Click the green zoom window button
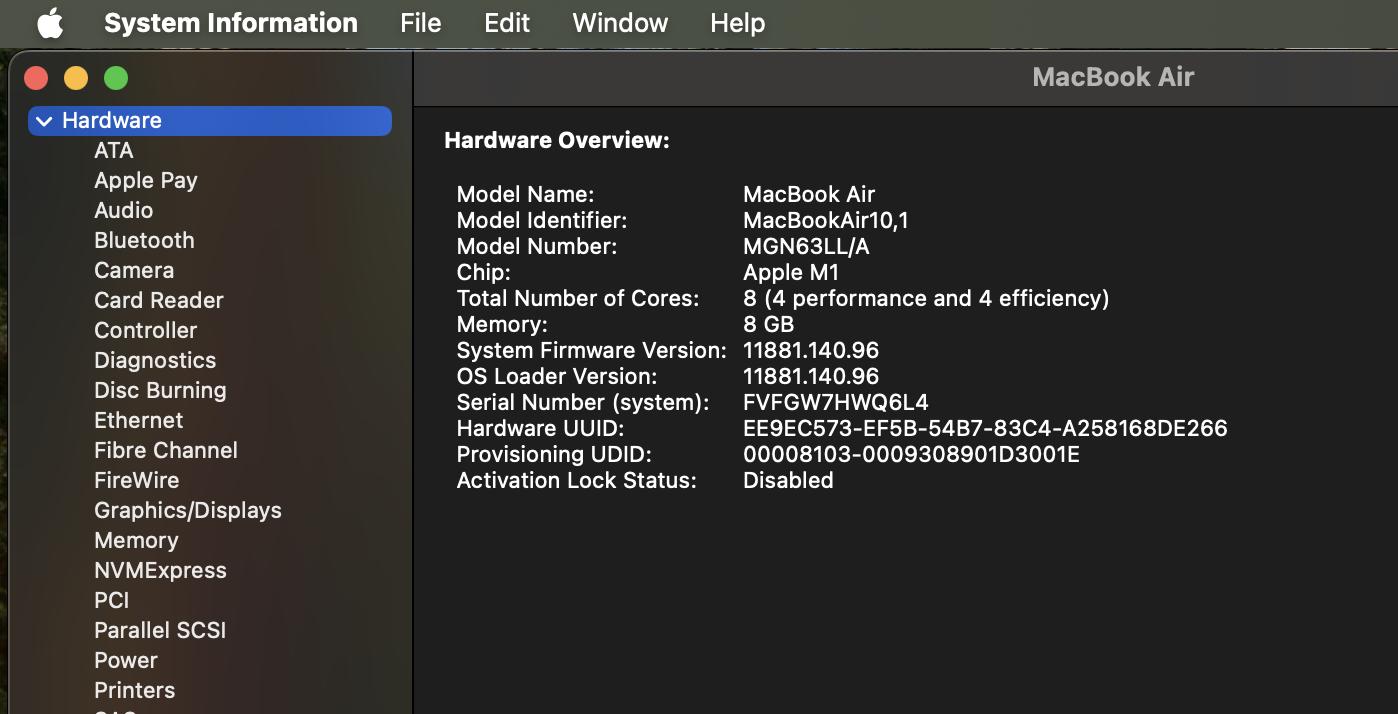The height and width of the screenshot is (714, 1398). 116,78
